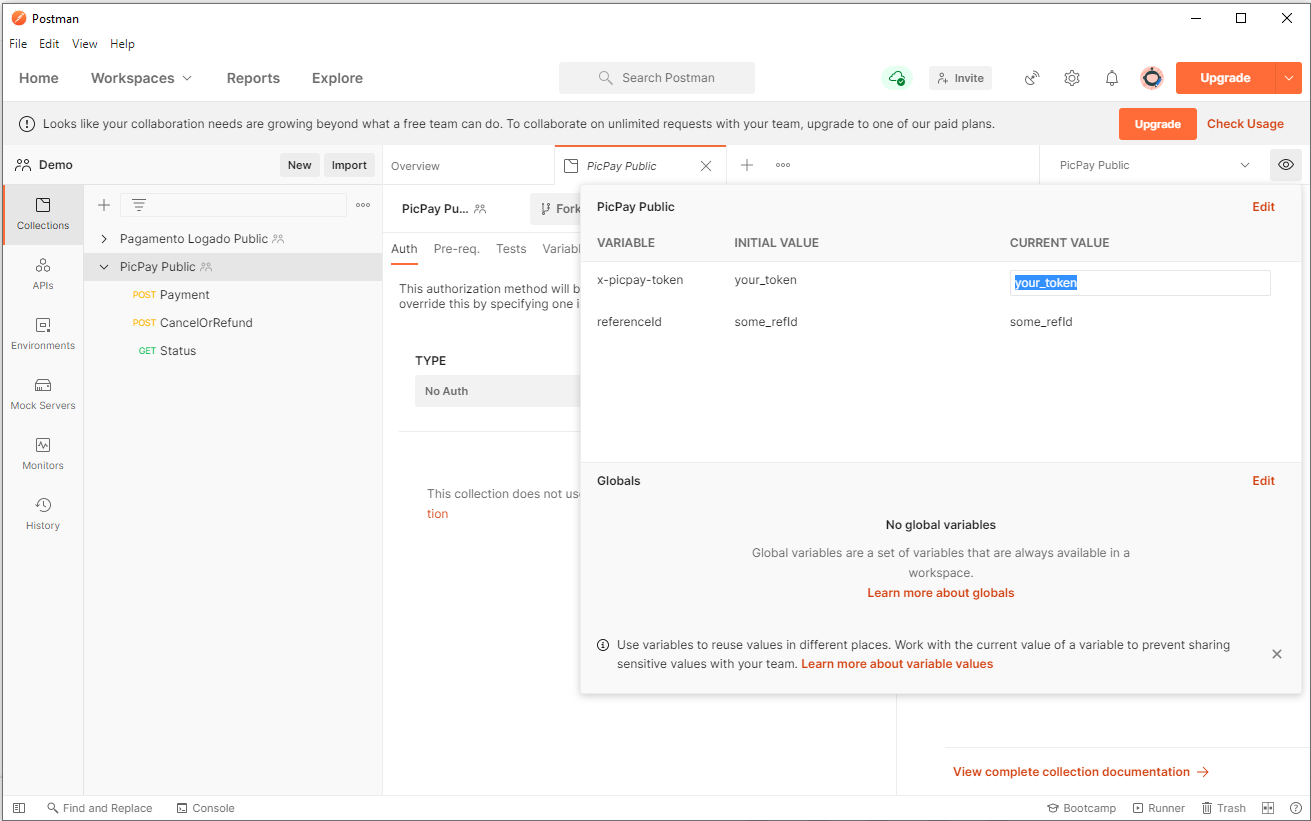Viewport: 1311px width, 821px height.
Task: Open the user avatar menu
Action: pyautogui.click(x=1152, y=78)
